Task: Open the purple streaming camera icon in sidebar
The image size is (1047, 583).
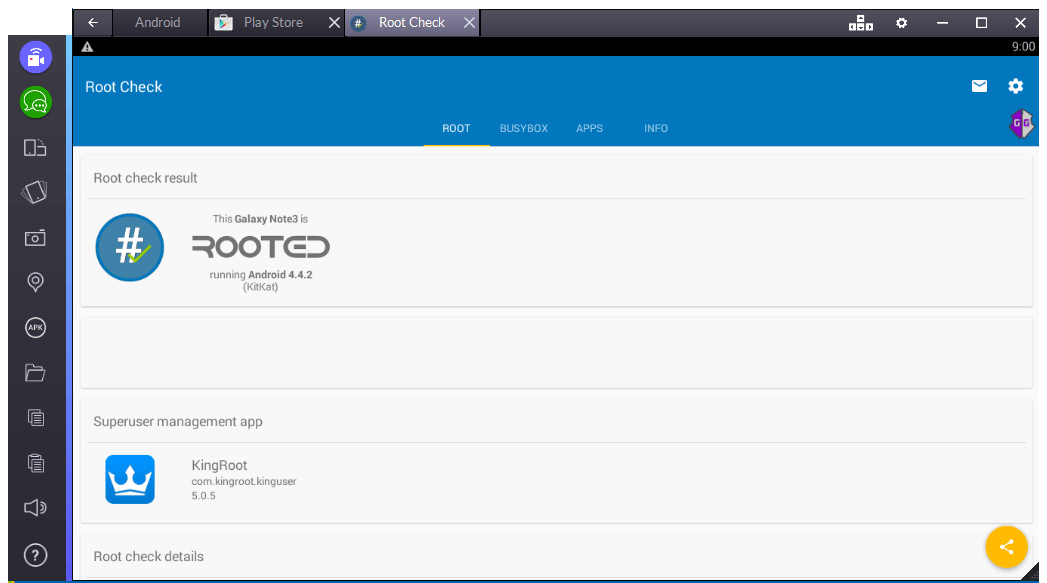Action: point(36,57)
